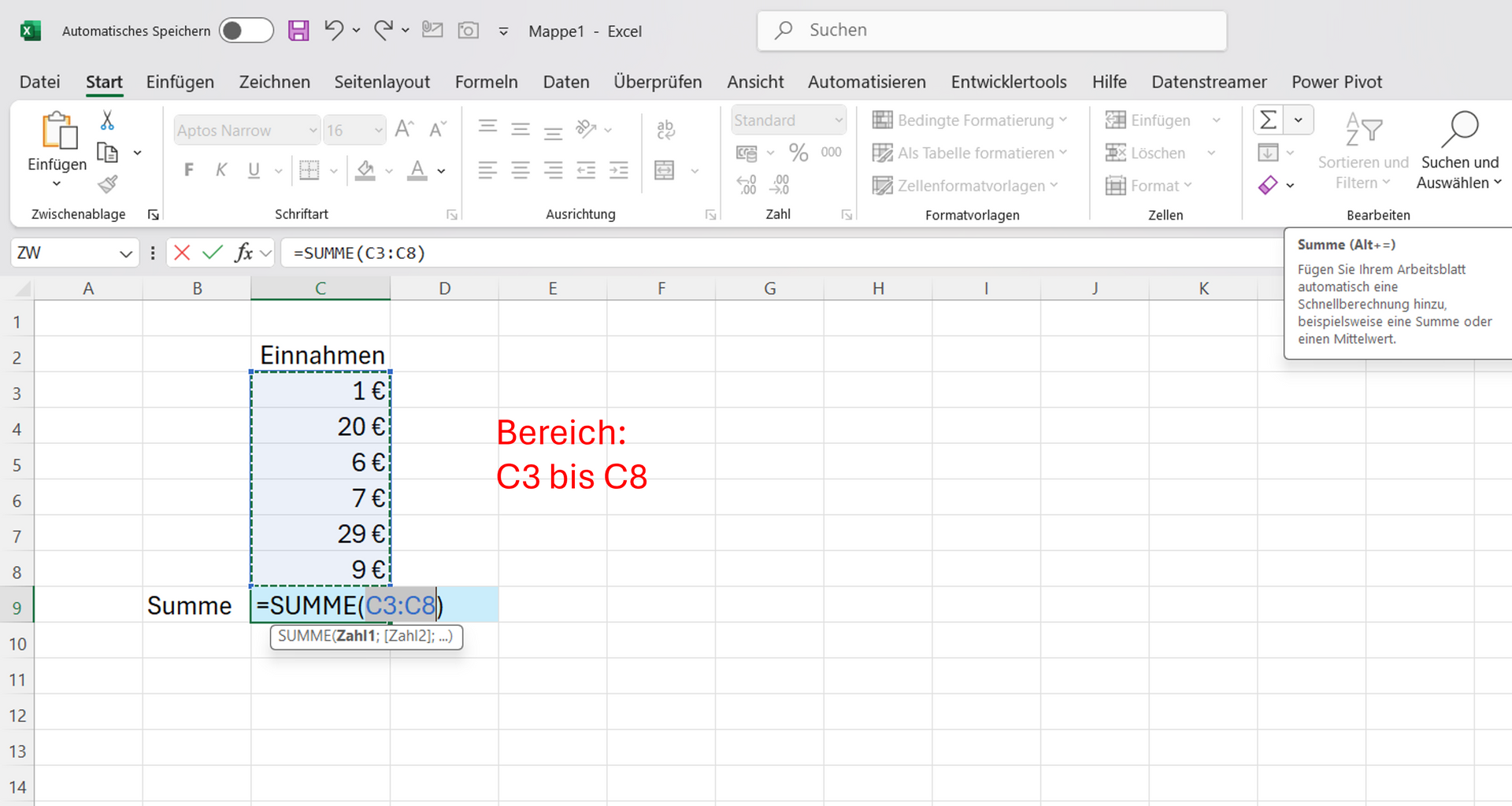This screenshot has height=806, width=1512.
Task: Open the insert function fx dialog
Action: pos(243,253)
